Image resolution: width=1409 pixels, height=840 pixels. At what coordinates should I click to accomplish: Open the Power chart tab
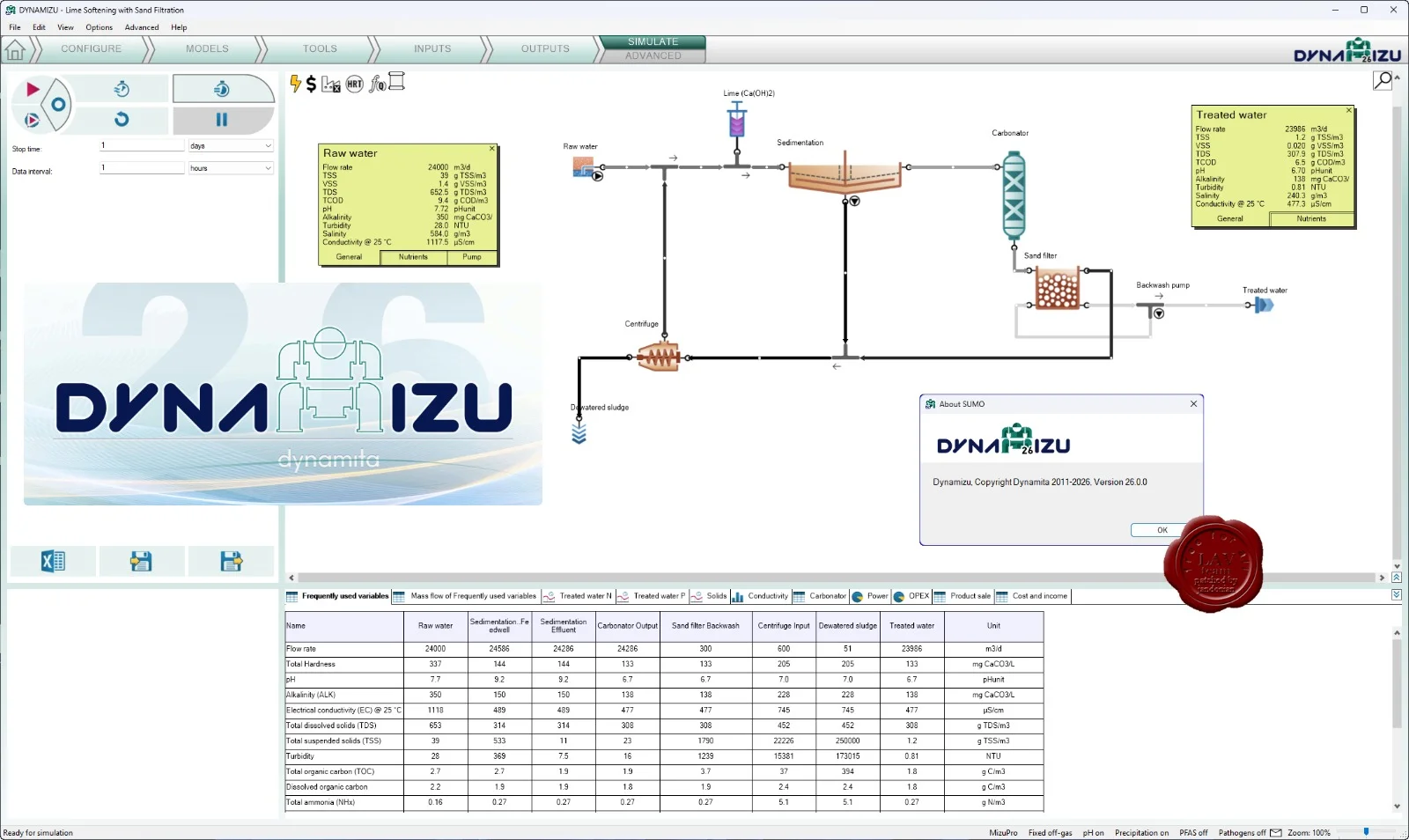point(870,596)
